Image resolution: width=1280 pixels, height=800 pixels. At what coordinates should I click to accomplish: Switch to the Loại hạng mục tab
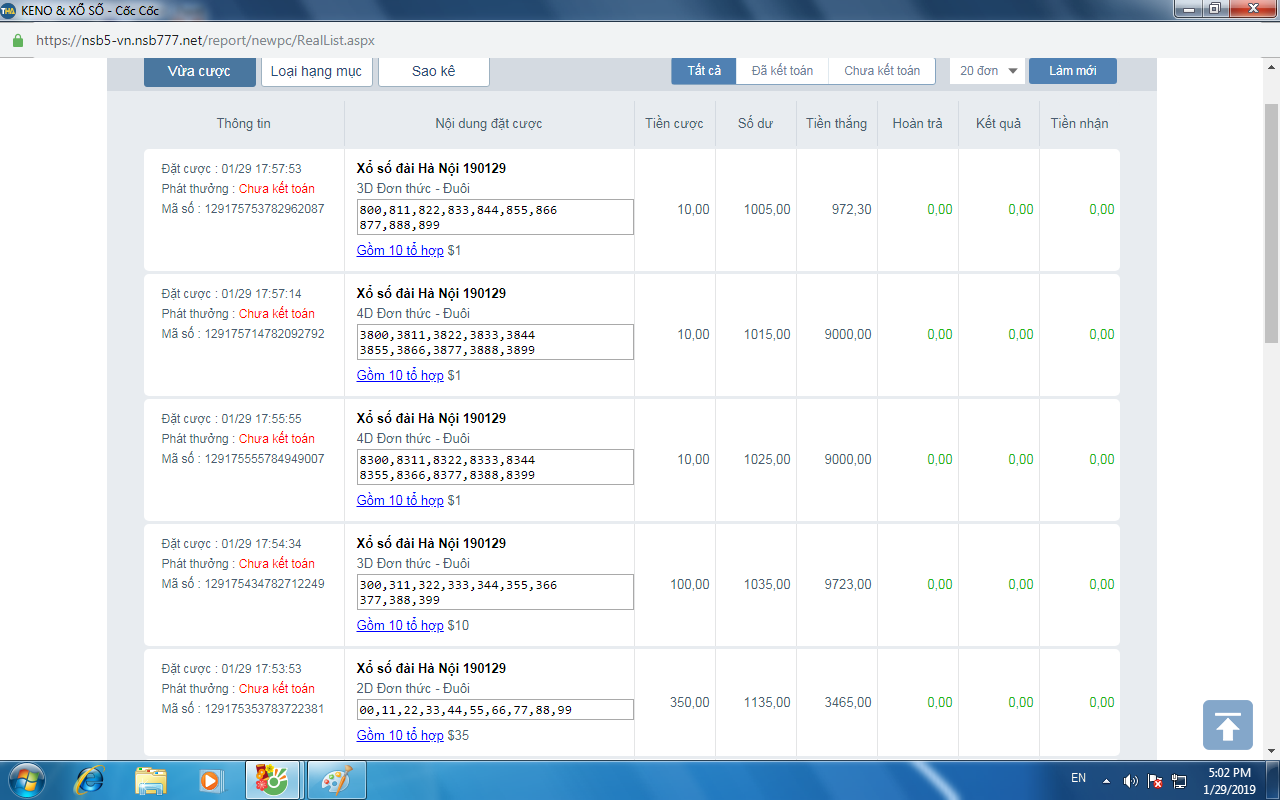[x=317, y=71]
